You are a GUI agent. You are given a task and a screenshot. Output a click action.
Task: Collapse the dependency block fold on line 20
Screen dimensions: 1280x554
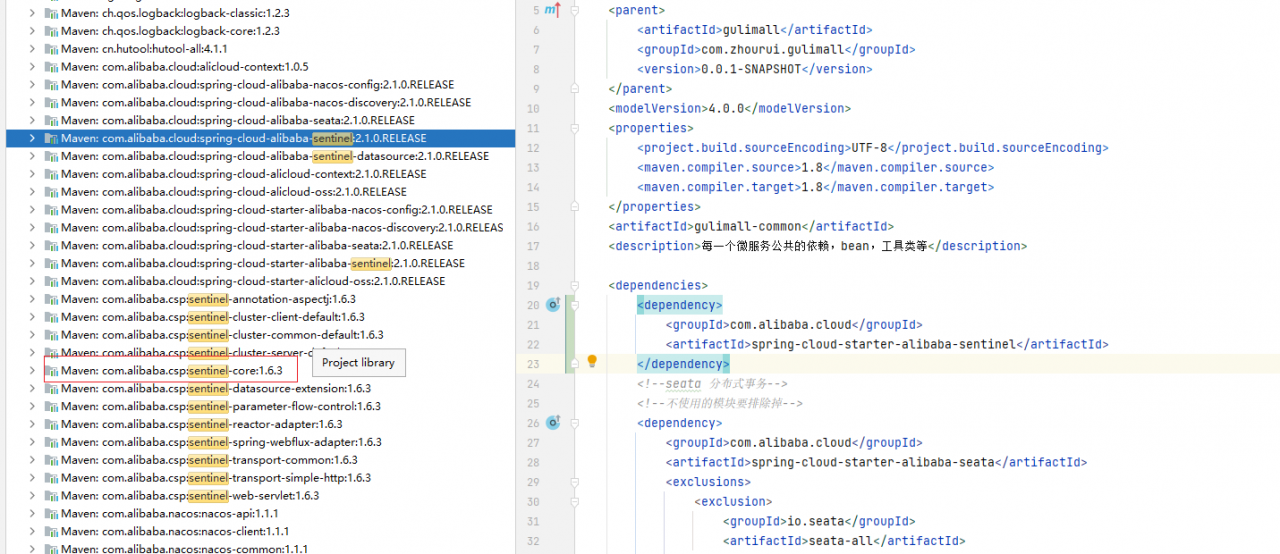click(x=574, y=305)
